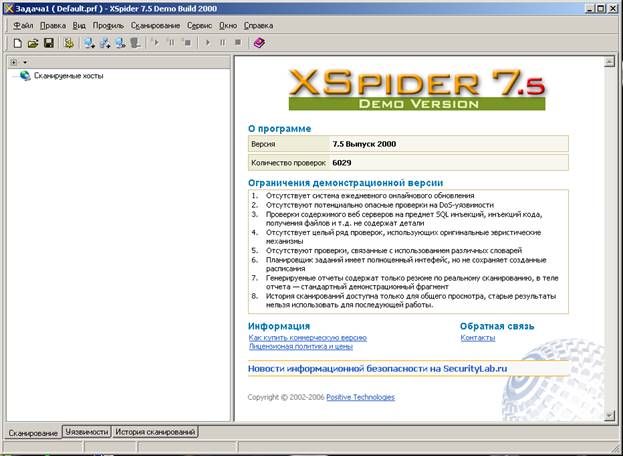Click the Open folder toolbar icon
The height and width of the screenshot is (456, 623).
coord(33,43)
